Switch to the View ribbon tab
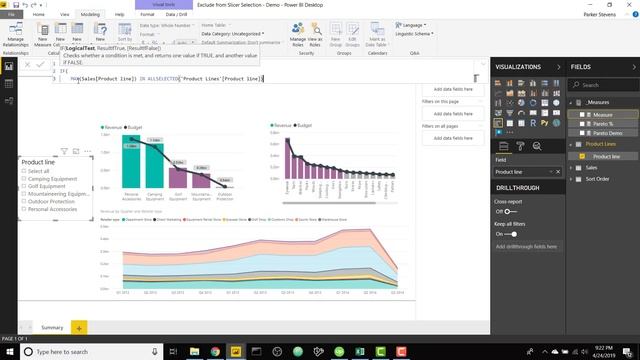 pyautogui.click(x=64, y=14)
